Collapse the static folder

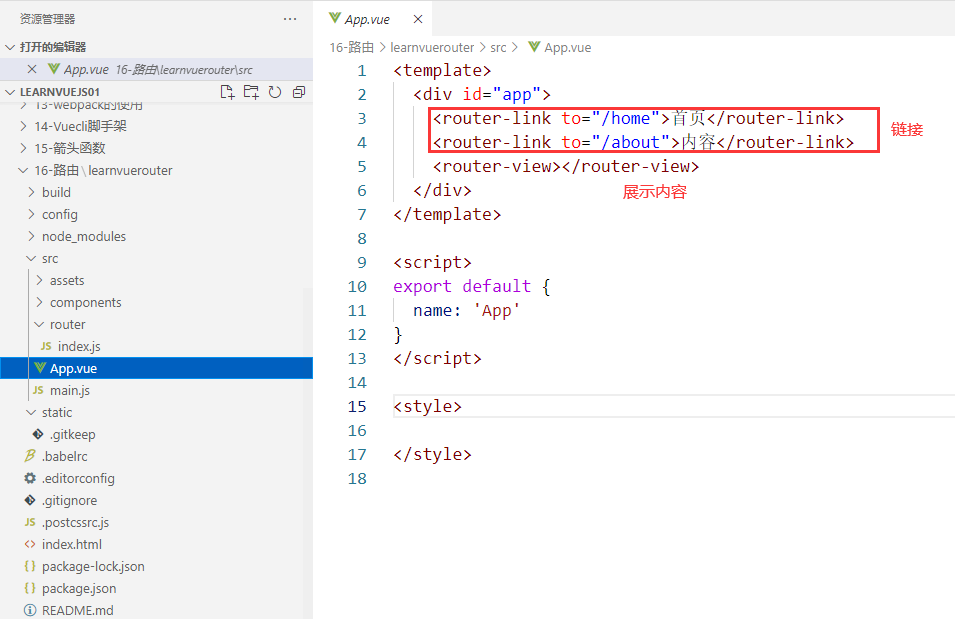point(31,412)
